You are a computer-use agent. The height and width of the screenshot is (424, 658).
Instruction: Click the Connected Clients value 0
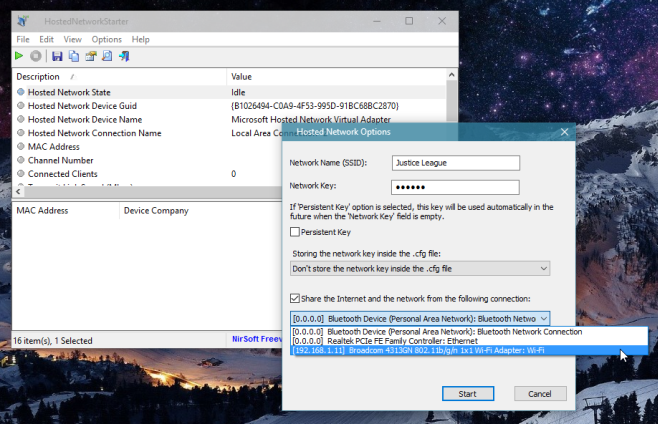233,174
